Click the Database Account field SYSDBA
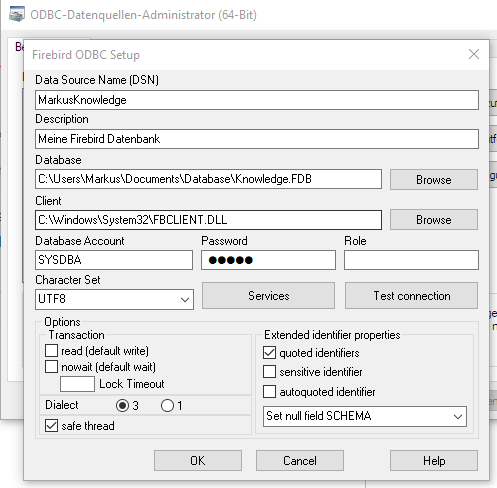This screenshot has height=488, width=497. click(x=114, y=260)
